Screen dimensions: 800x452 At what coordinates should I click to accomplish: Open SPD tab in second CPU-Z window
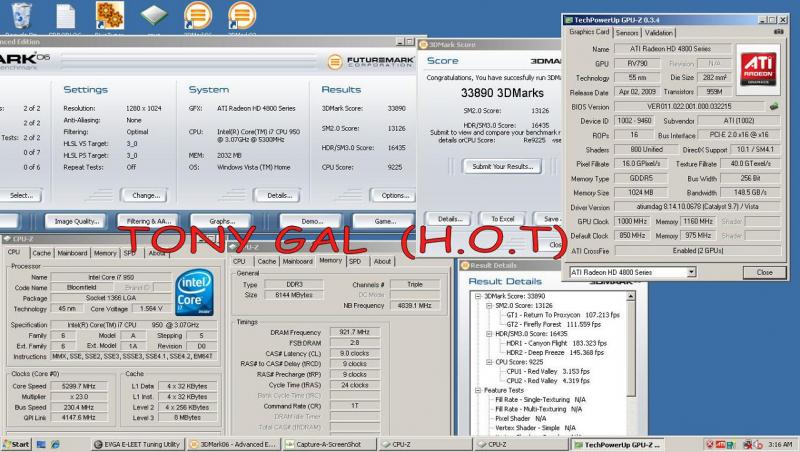(x=355, y=261)
